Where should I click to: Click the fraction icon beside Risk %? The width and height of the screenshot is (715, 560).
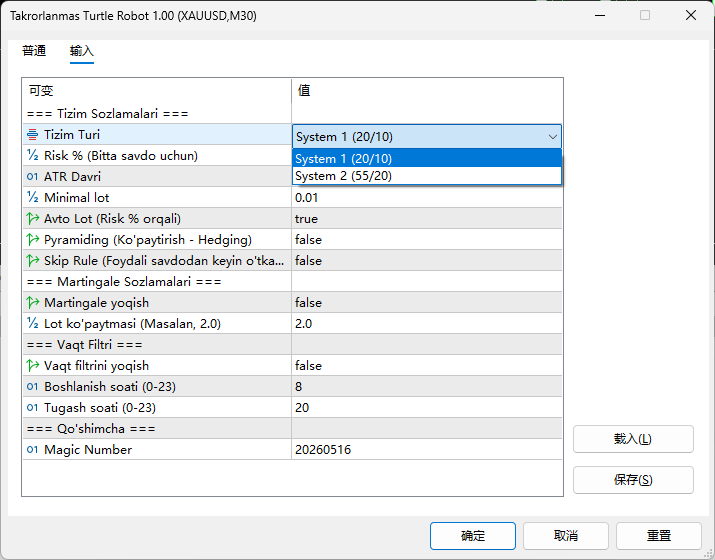point(32,156)
